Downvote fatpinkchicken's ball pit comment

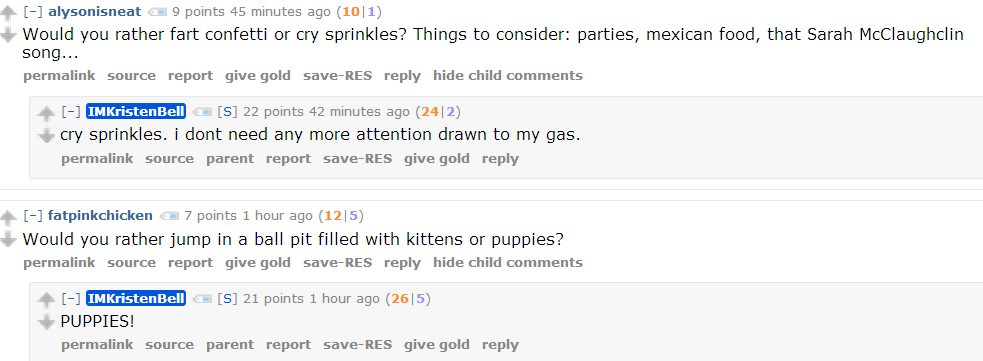point(8,239)
